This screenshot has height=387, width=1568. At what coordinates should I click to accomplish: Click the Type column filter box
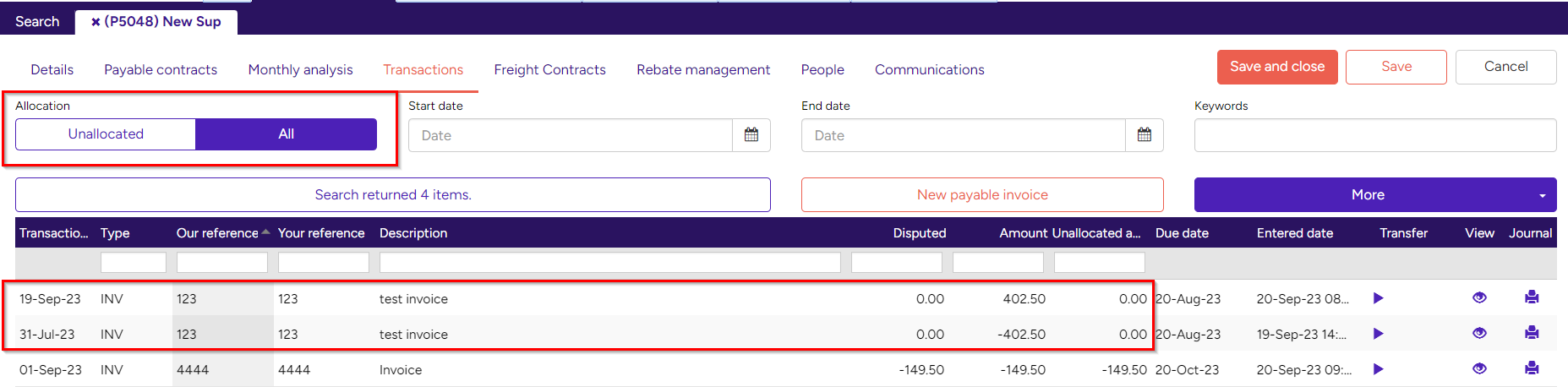coord(134,263)
